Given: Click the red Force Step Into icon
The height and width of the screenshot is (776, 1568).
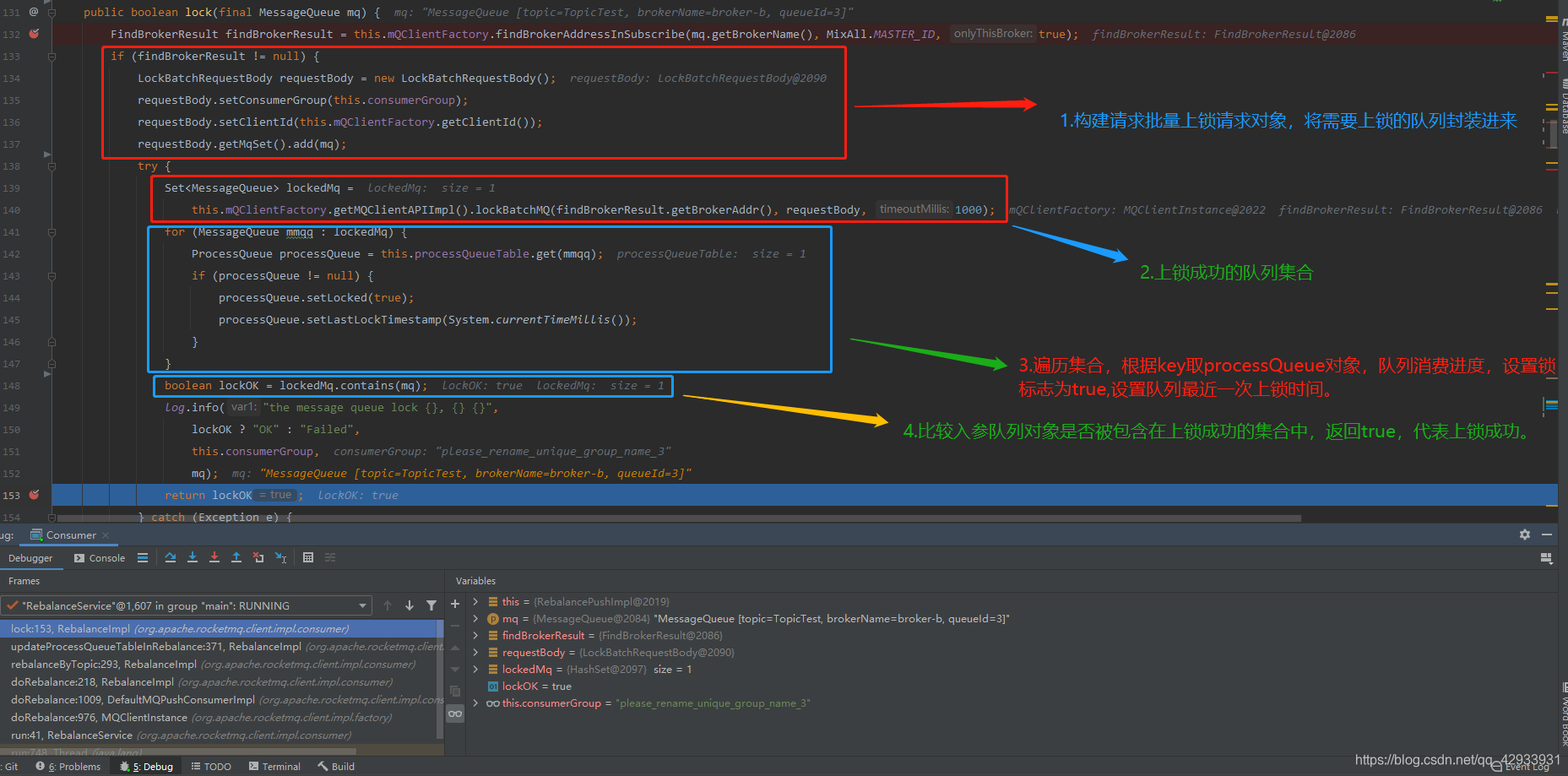Looking at the screenshot, I should (x=214, y=557).
